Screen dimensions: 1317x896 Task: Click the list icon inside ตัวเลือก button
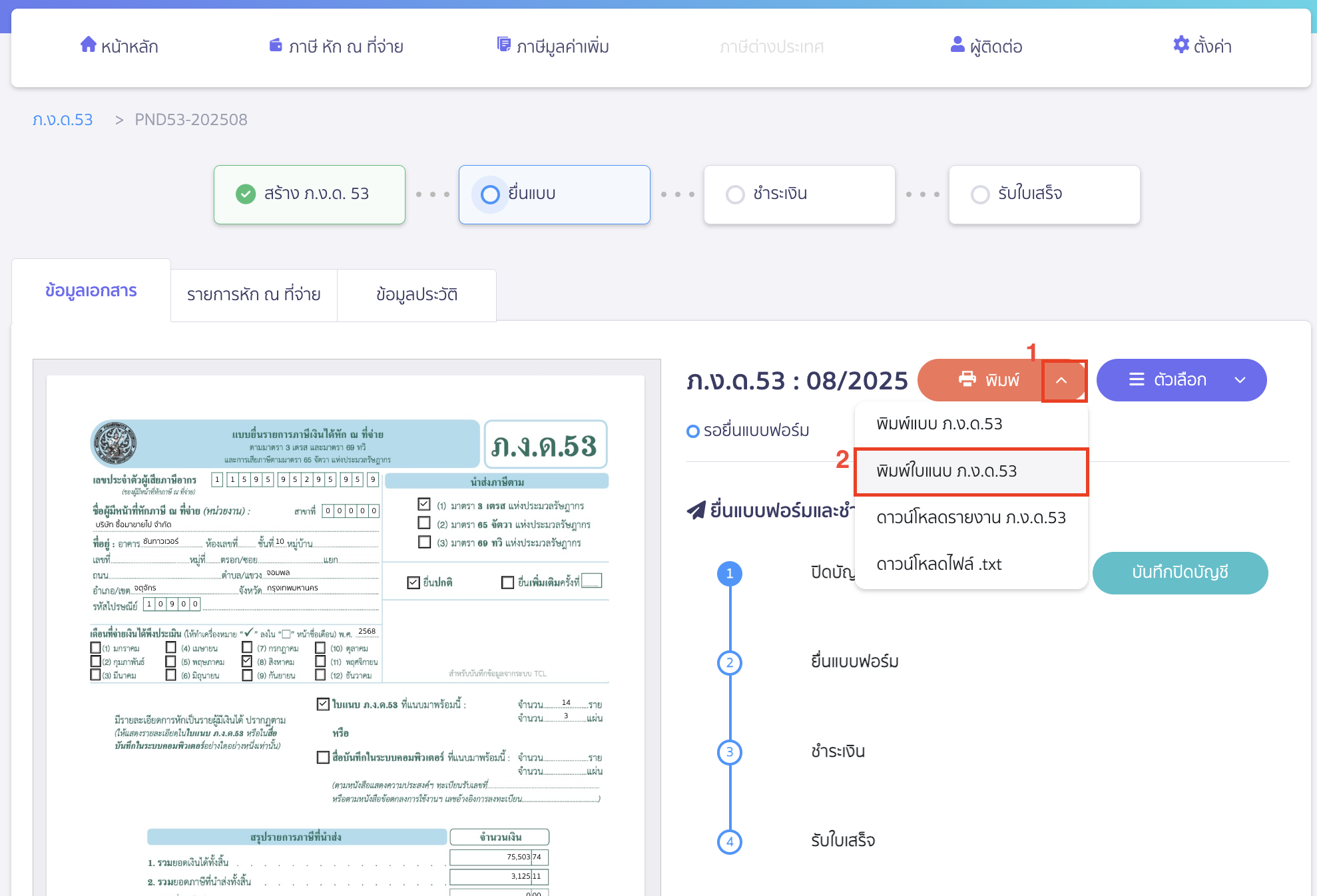tap(1136, 379)
